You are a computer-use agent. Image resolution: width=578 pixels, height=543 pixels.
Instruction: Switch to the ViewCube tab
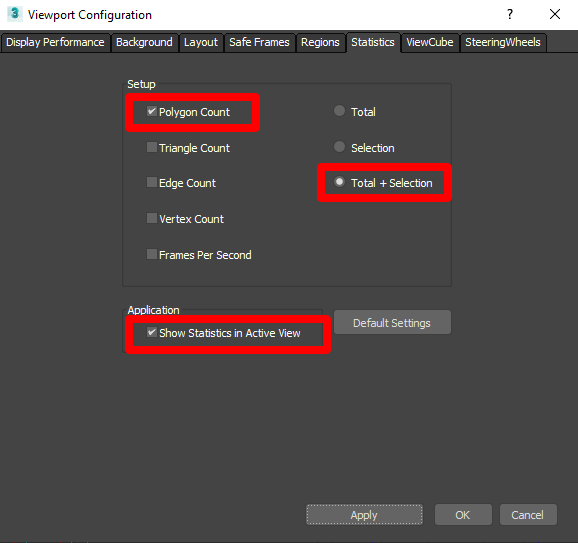[x=430, y=42]
